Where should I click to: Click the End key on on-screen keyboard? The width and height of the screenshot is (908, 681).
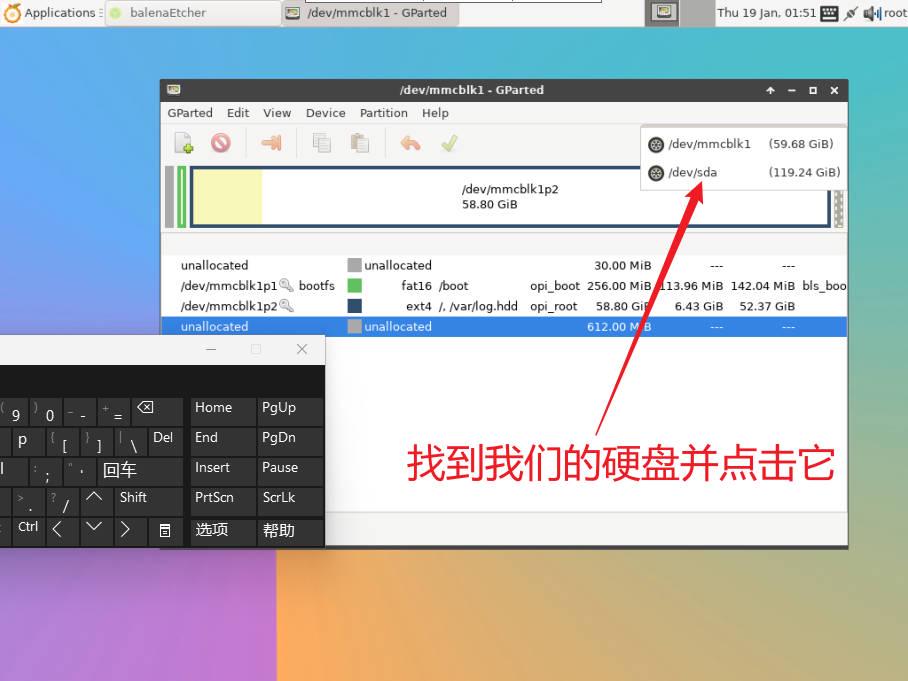click(x=223, y=440)
